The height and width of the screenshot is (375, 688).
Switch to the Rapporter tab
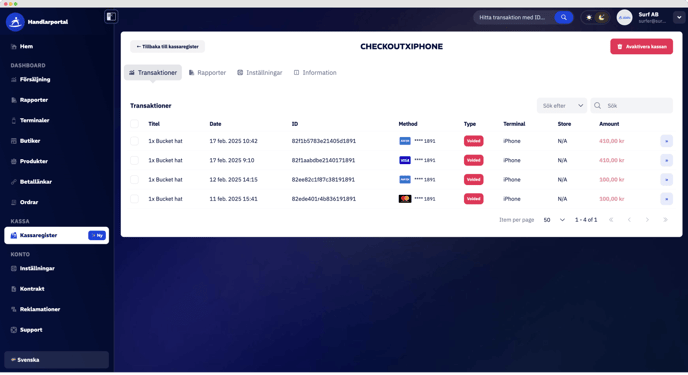click(207, 73)
